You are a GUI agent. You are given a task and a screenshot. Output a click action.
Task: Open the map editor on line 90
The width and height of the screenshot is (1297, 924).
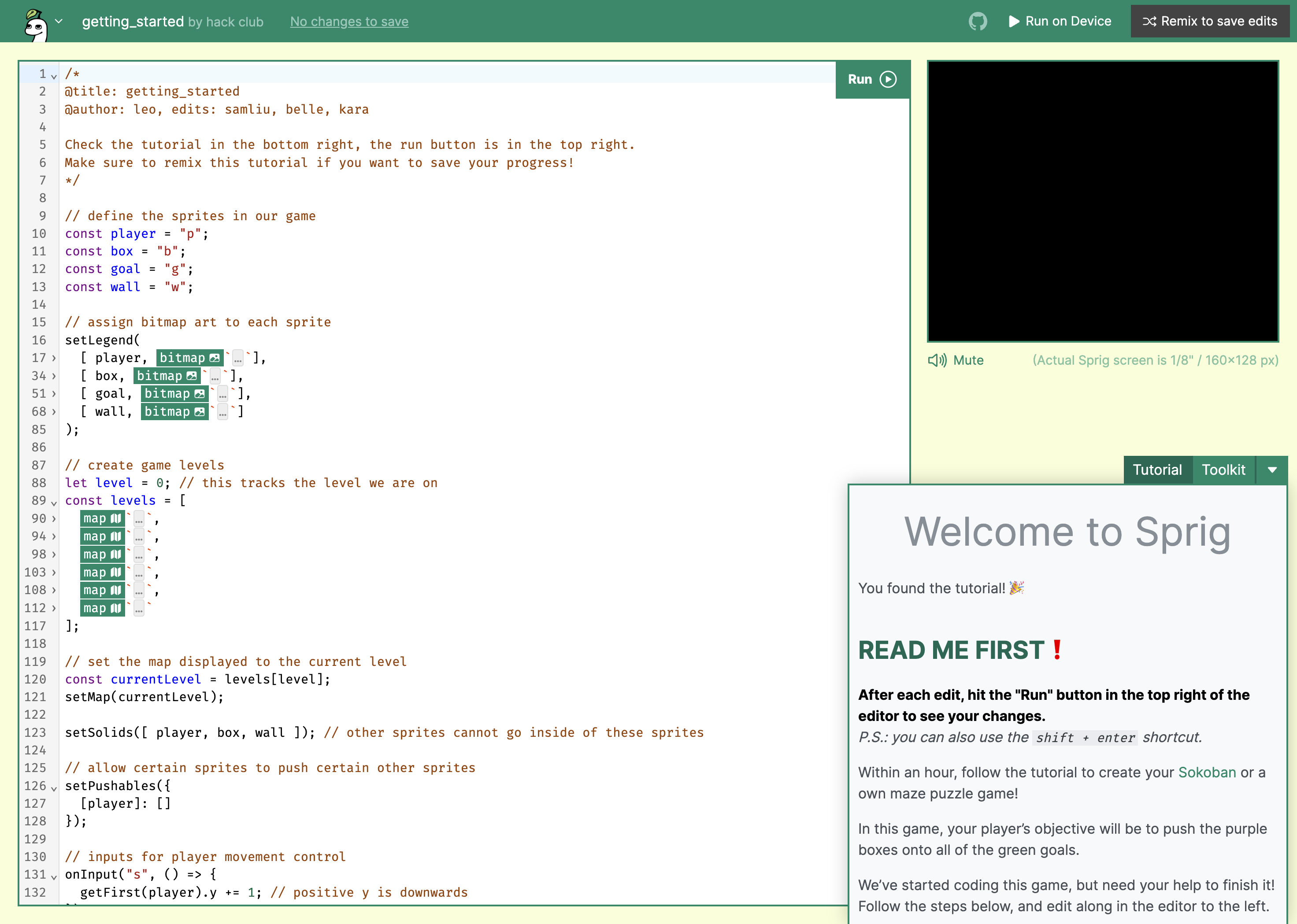point(103,518)
